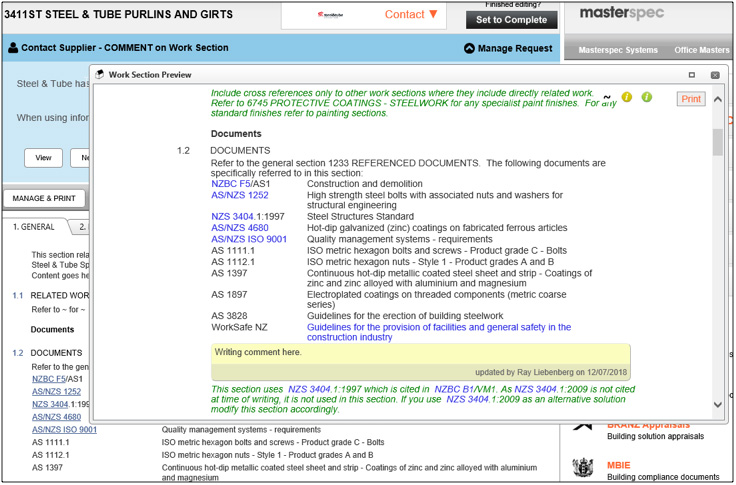Switch to the 1. GENERAL tab
Viewport: 736px width, 485px height.
pos(34,227)
